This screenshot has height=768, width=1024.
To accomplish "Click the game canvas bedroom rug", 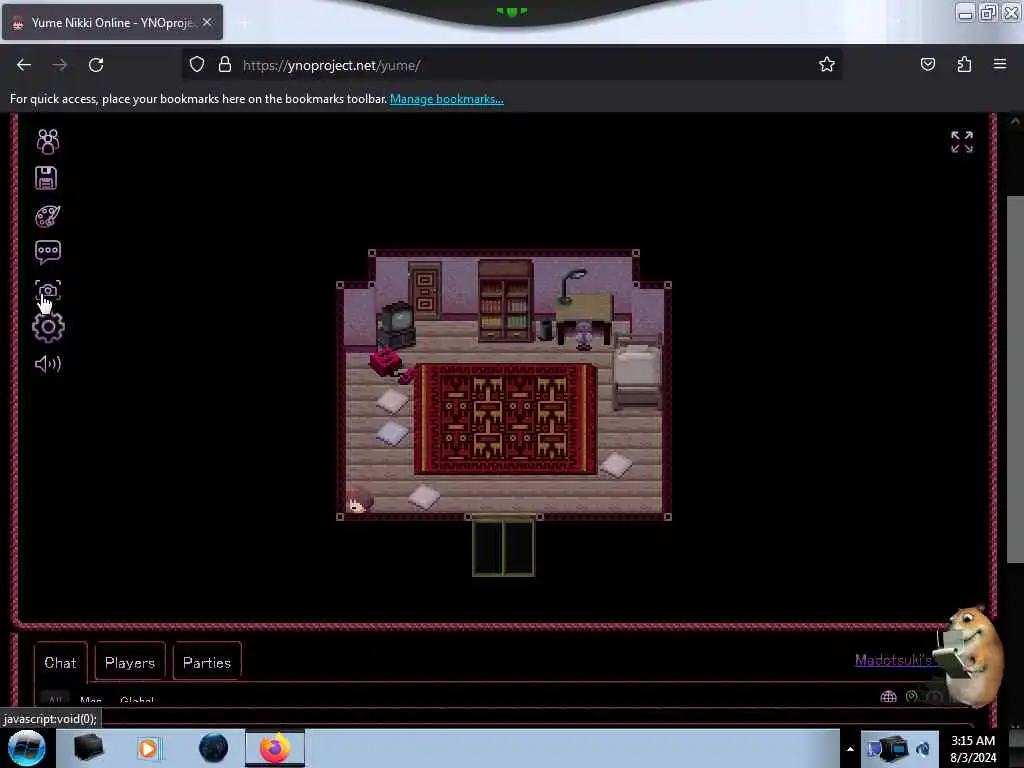I will 505,419.
